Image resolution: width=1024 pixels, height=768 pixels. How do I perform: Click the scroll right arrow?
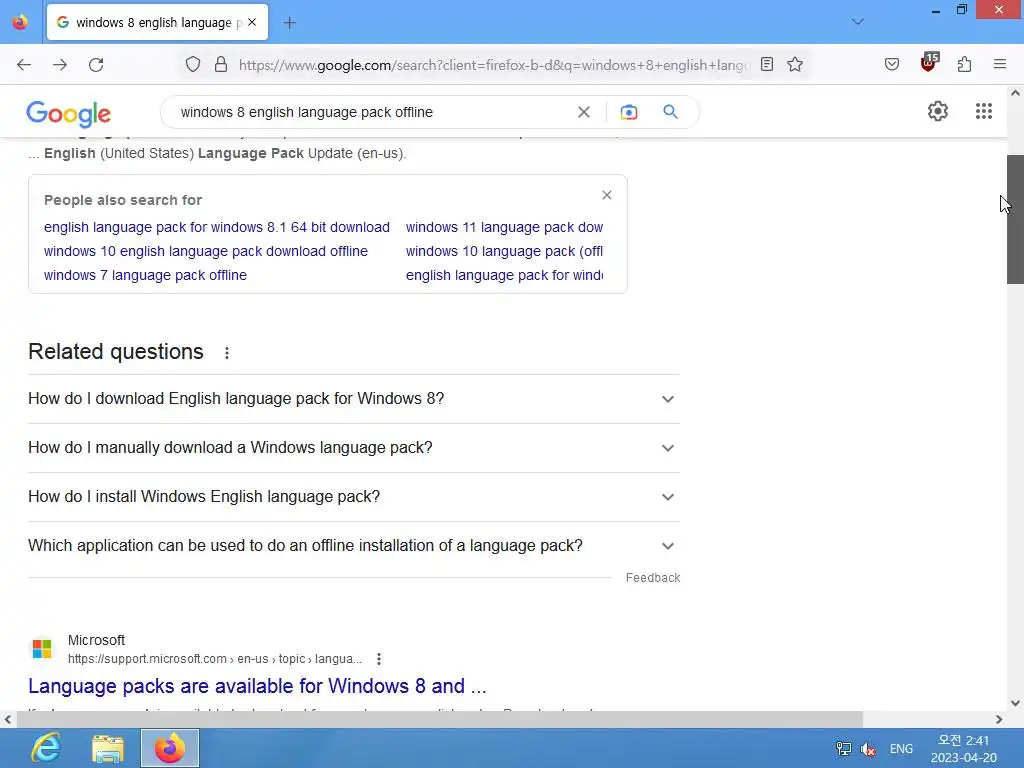tap(999, 720)
